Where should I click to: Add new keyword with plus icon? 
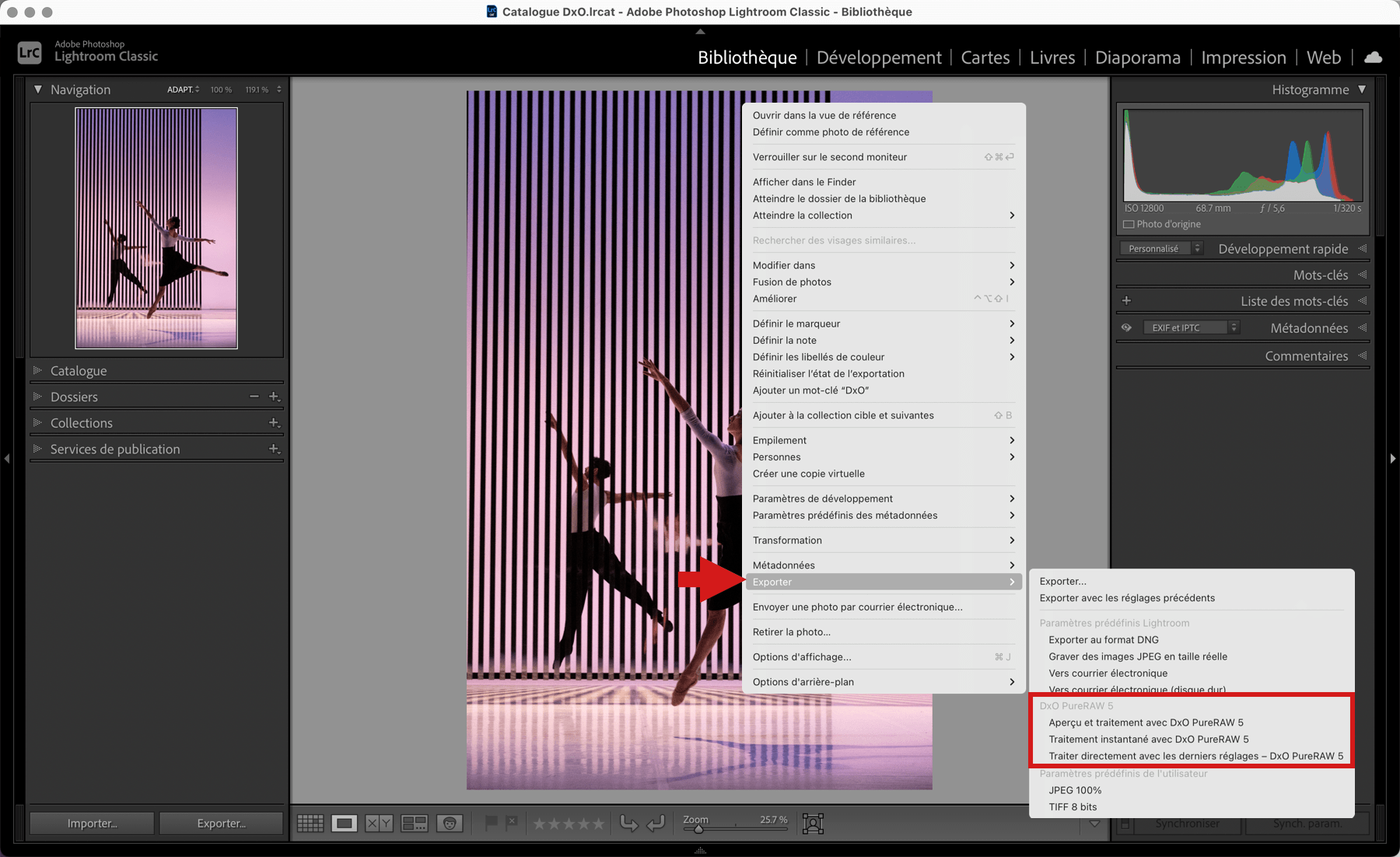1126,300
